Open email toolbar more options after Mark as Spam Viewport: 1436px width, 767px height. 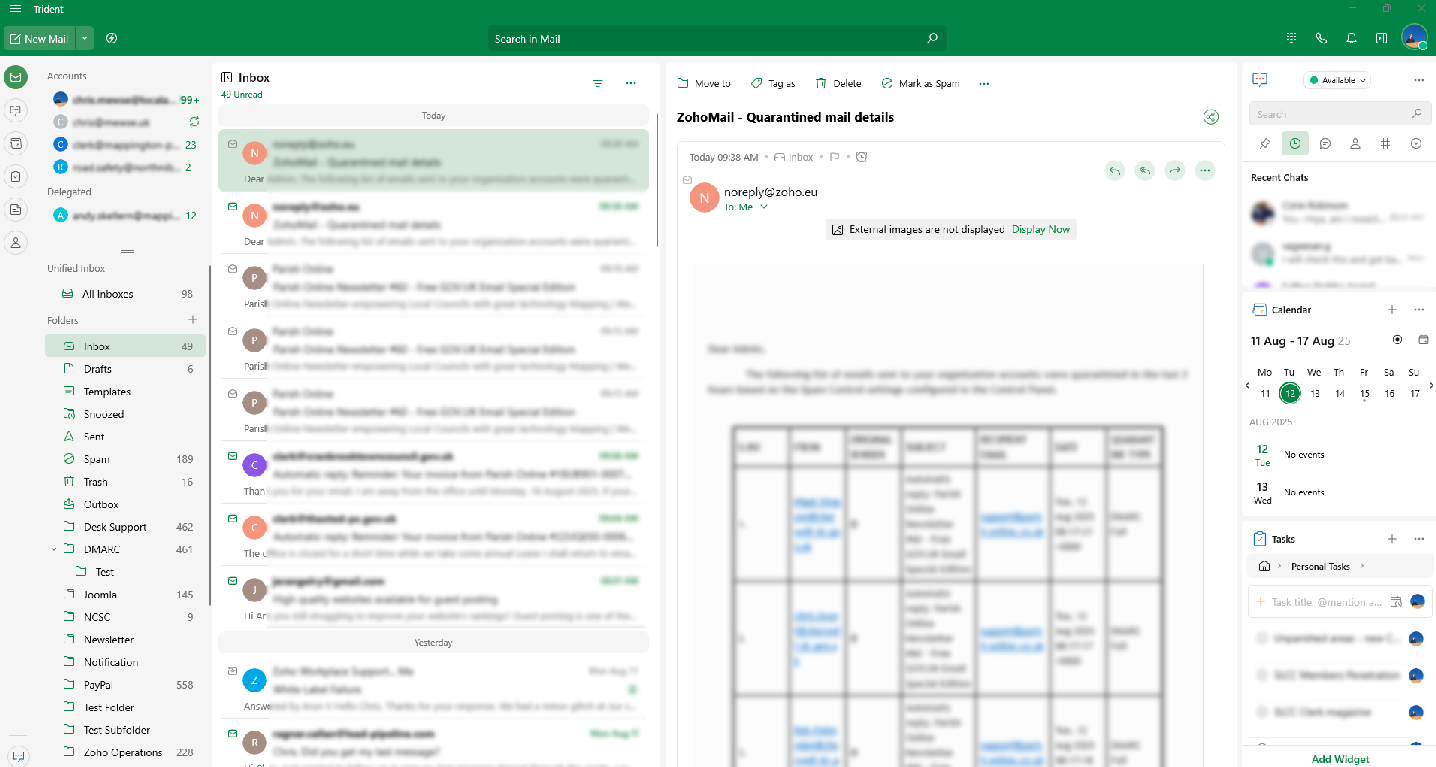click(984, 84)
